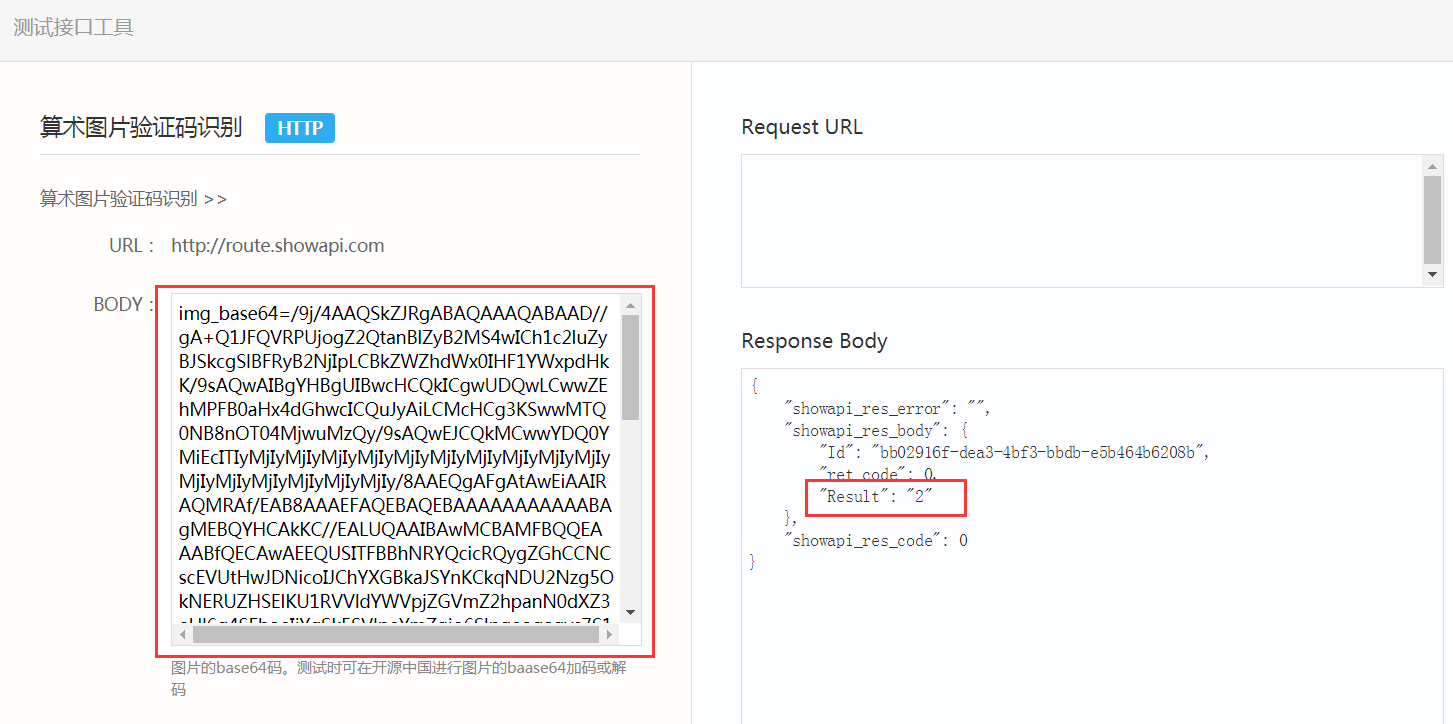The width and height of the screenshot is (1453, 724).
Task: Click the Request URL scroll-down arrow
Action: point(1433,274)
